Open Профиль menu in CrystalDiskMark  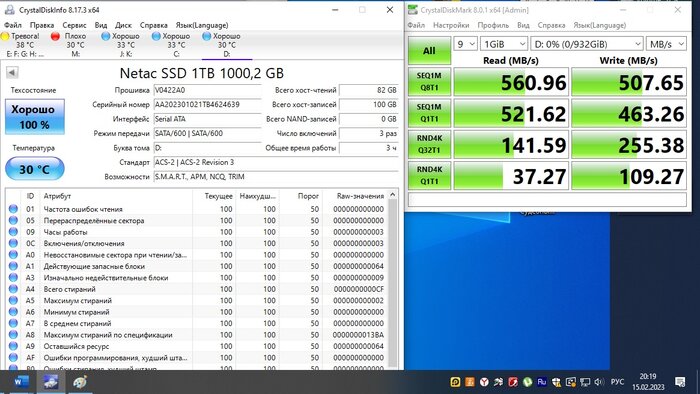tap(493, 25)
